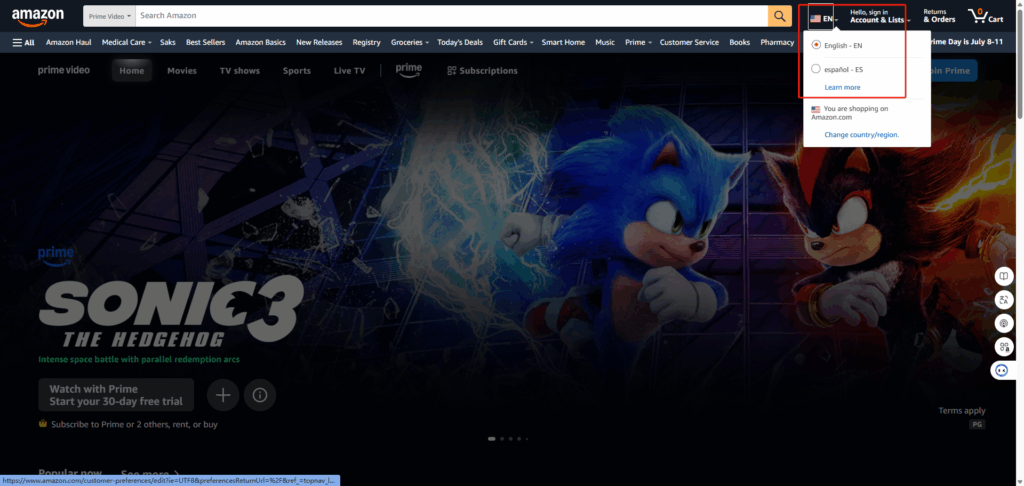
Task: Open Books in nav bar
Action: (739, 42)
